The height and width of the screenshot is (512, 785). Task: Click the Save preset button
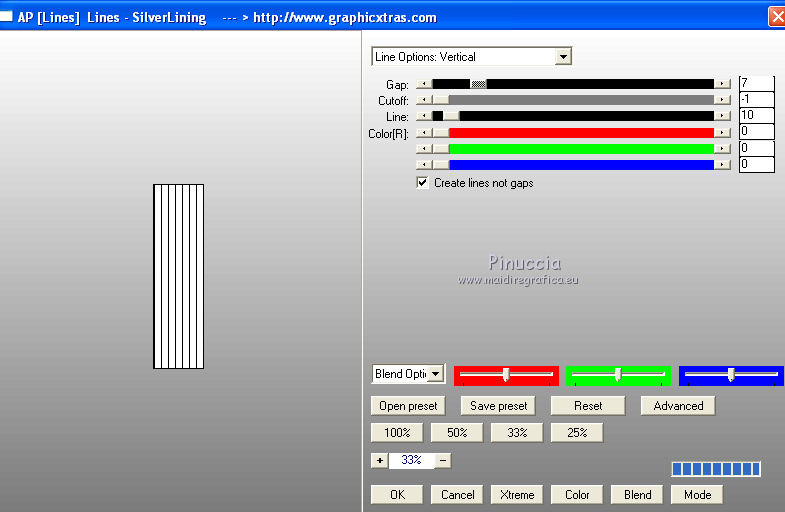pyautogui.click(x=498, y=405)
